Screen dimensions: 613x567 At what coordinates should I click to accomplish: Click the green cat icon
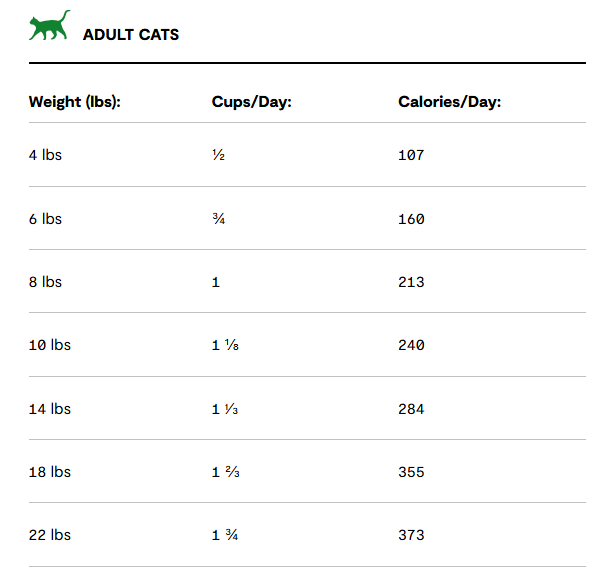pyautogui.click(x=50, y=25)
